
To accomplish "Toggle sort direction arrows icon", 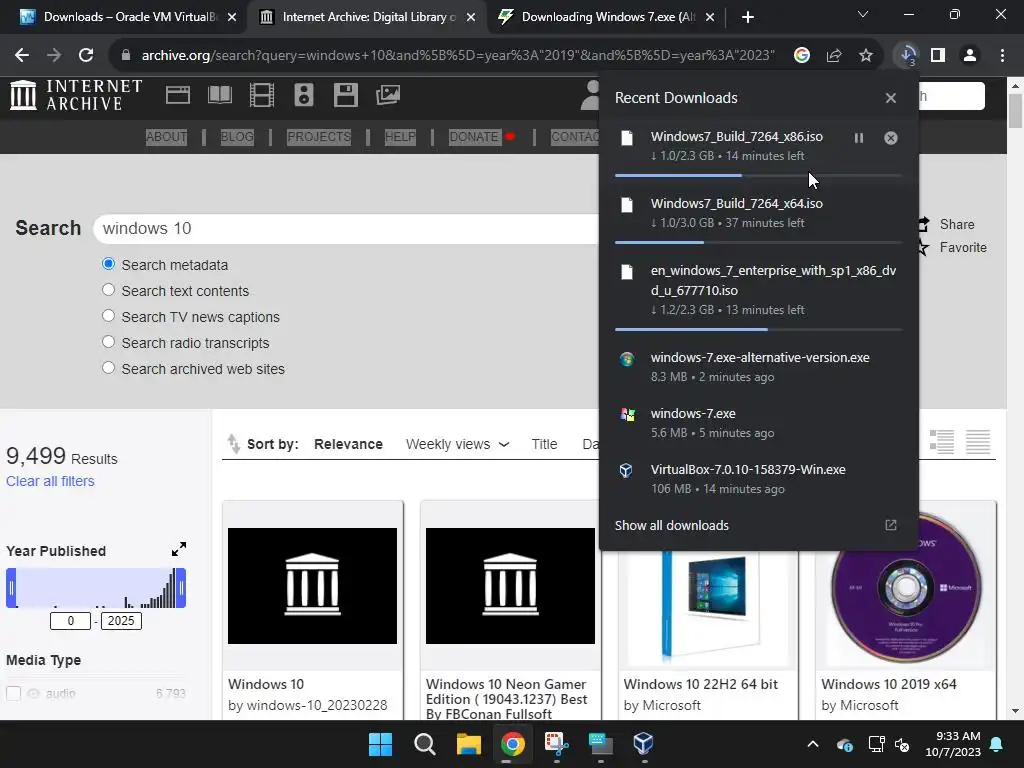I will coord(233,443).
